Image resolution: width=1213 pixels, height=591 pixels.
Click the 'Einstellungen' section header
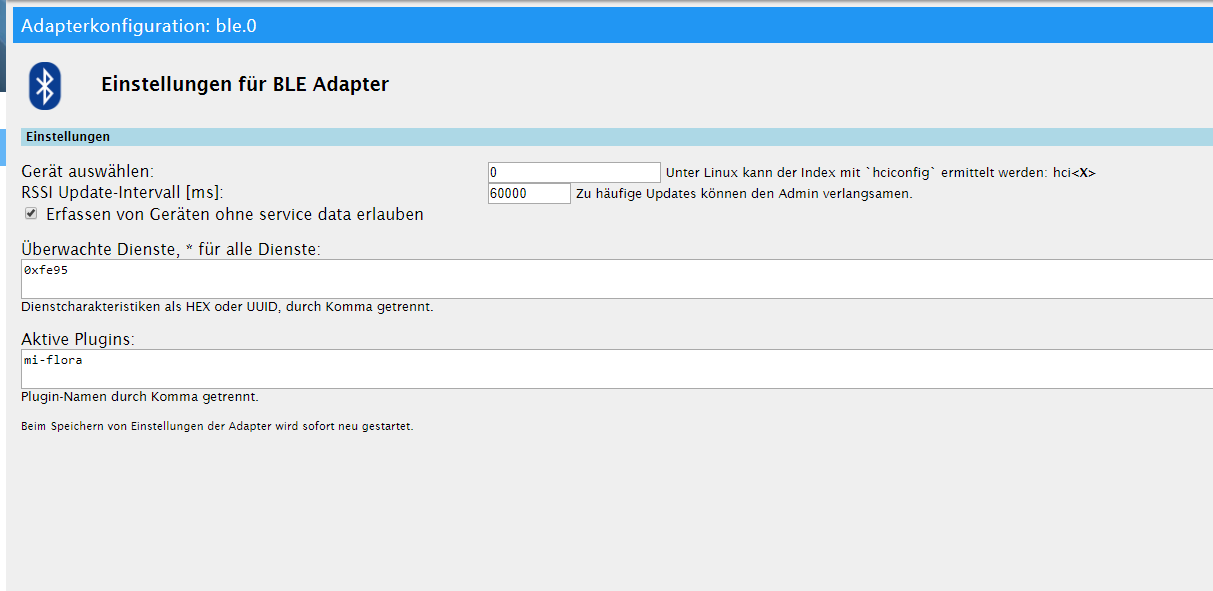coord(617,137)
